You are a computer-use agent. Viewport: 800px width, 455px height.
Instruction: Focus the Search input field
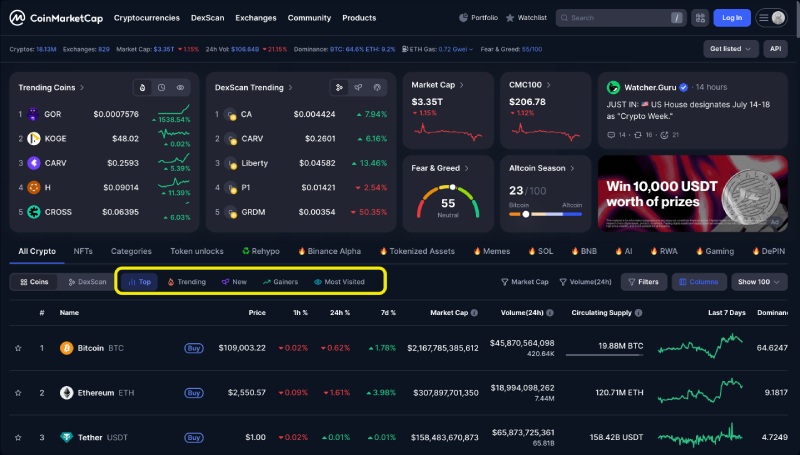(621, 18)
